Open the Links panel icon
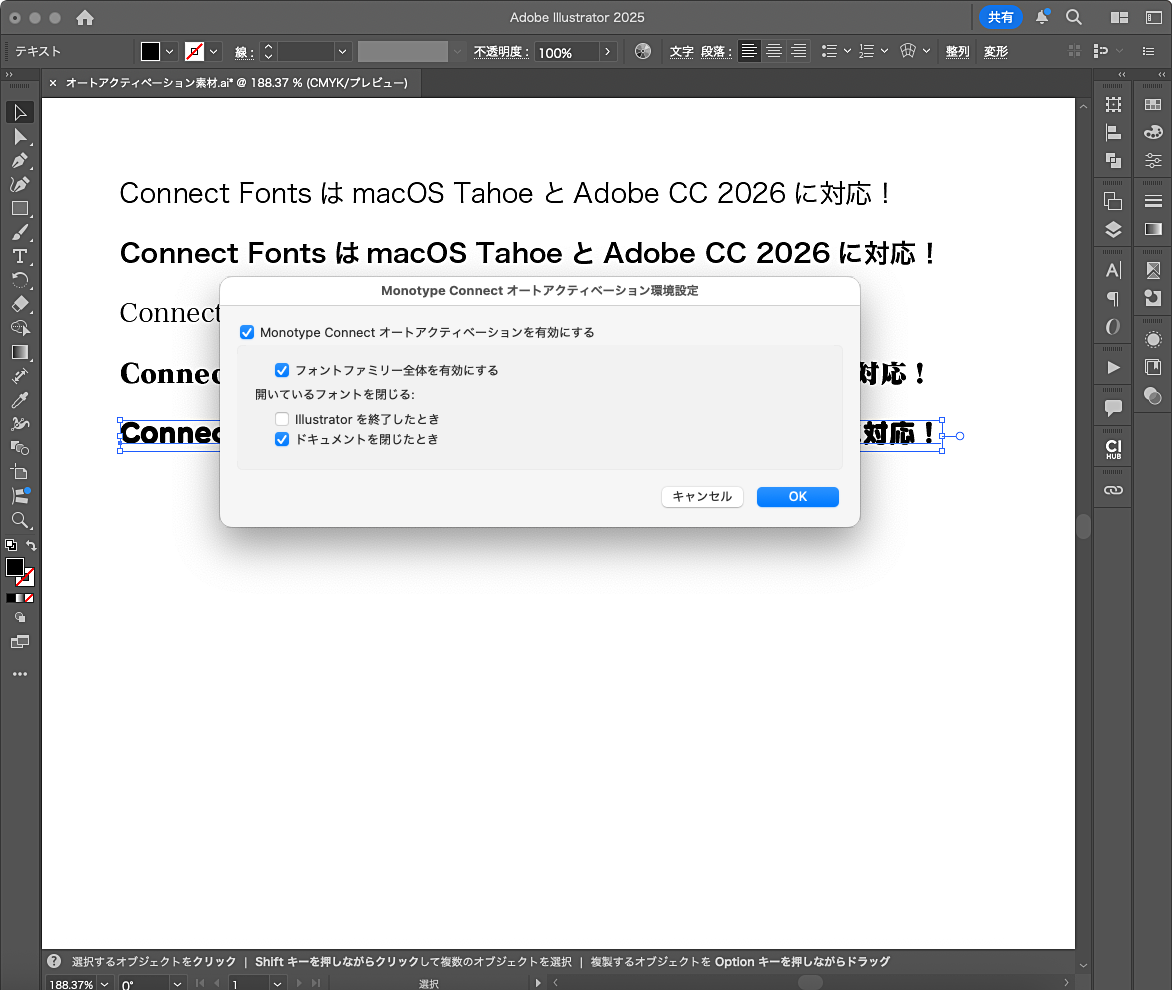This screenshot has height=990, width=1172. click(1113, 490)
